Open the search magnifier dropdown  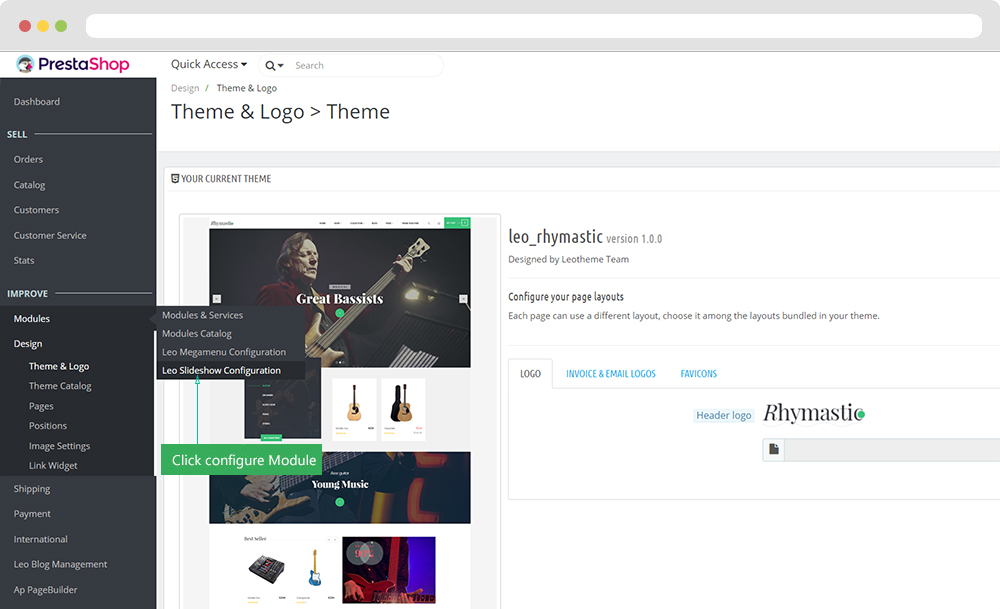[274, 66]
